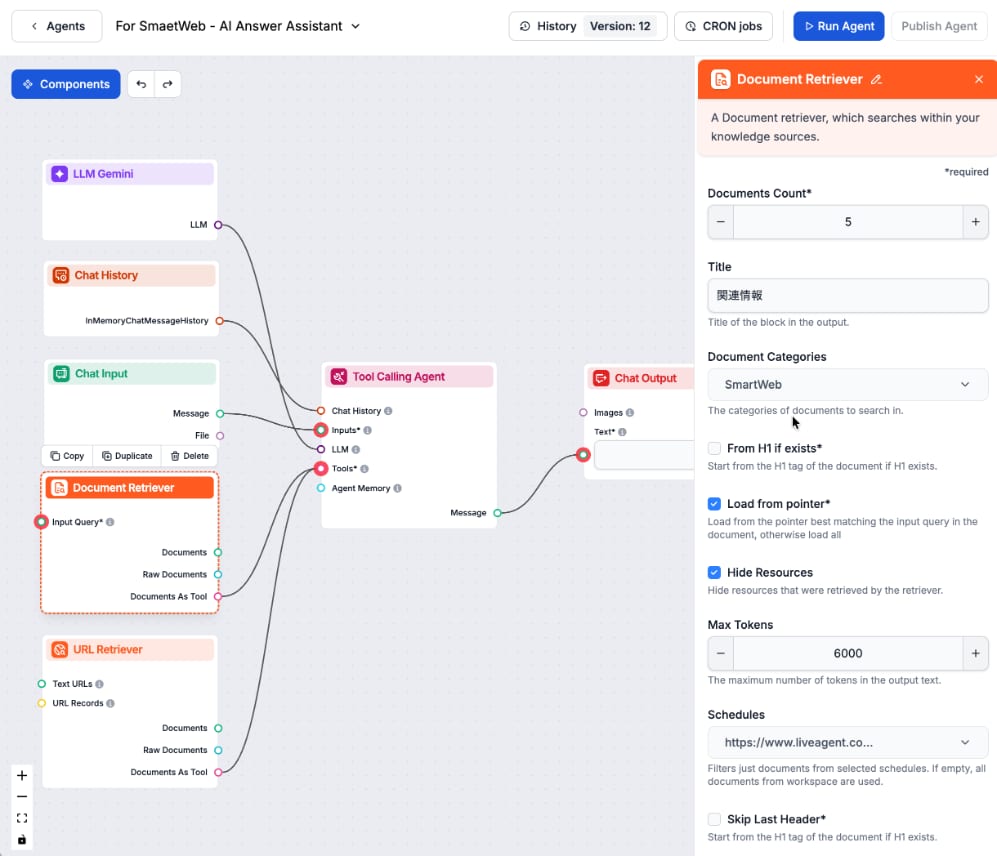Click the pencil icon beside Document Retriever title
The image size is (997, 856).
pyautogui.click(x=877, y=80)
